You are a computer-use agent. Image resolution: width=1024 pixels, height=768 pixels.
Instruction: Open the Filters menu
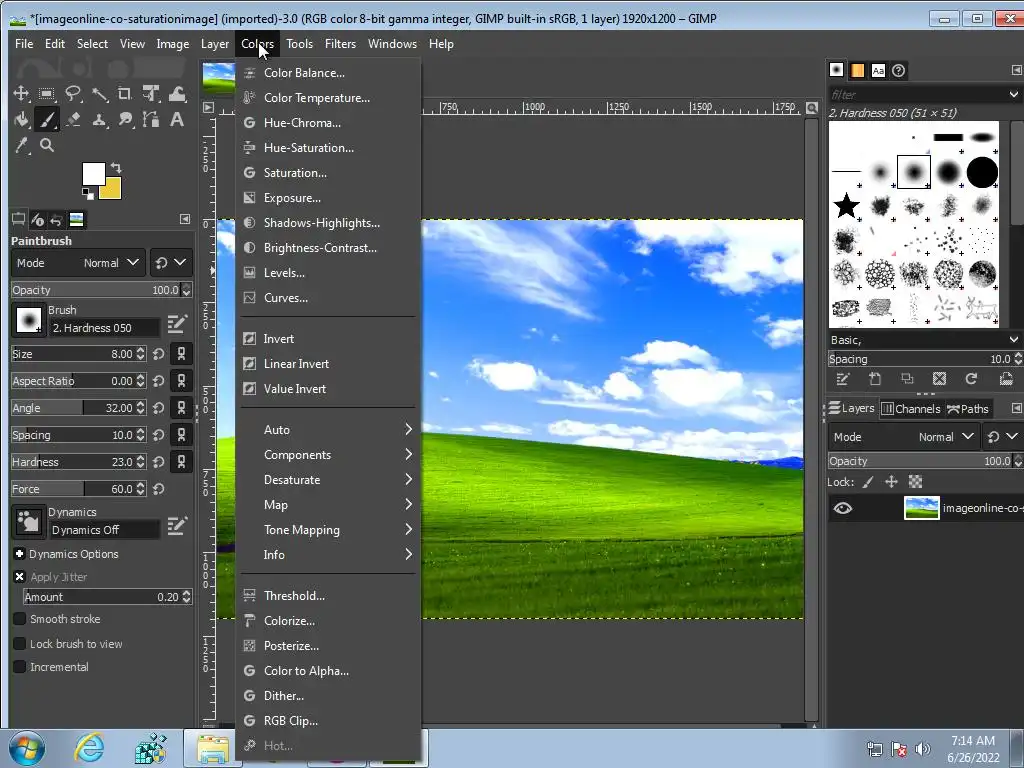tap(340, 44)
